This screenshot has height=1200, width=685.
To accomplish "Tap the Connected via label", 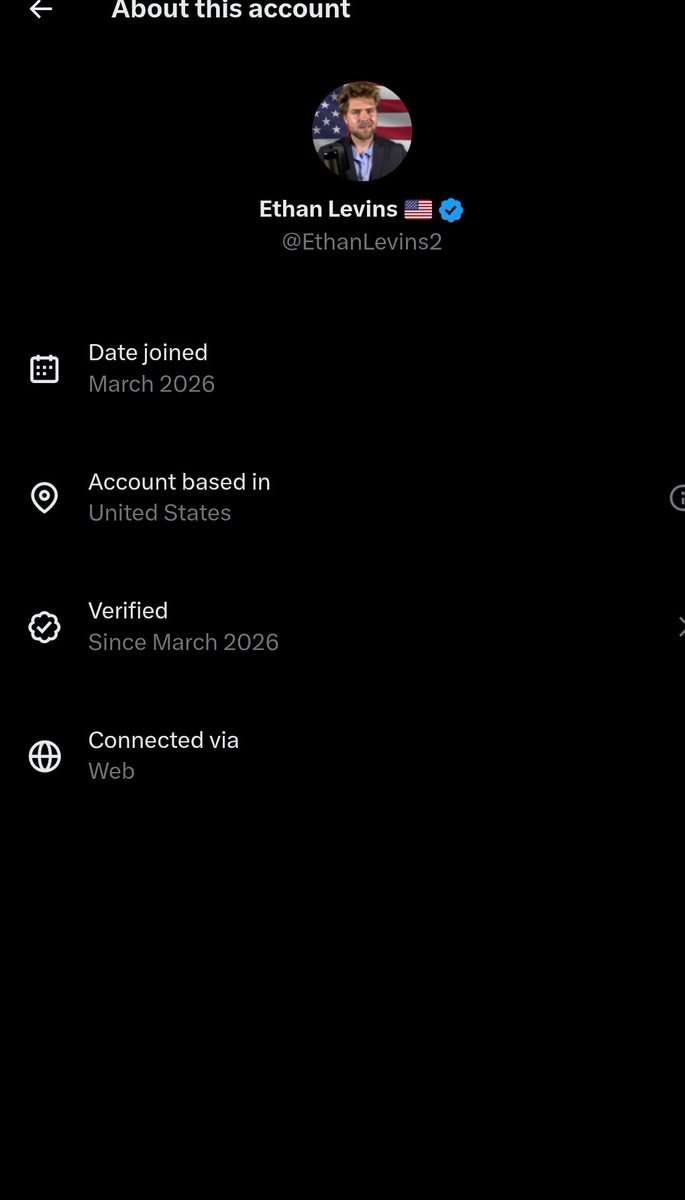I will (x=163, y=740).
